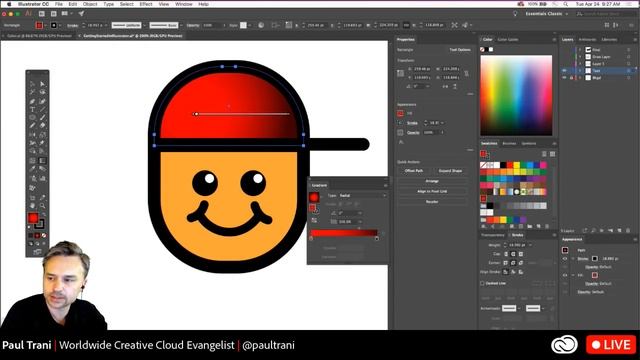The image size is (640, 360).
Task: Expand the Stroke row in Appearance panel
Action: pyautogui.click(x=573, y=259)
